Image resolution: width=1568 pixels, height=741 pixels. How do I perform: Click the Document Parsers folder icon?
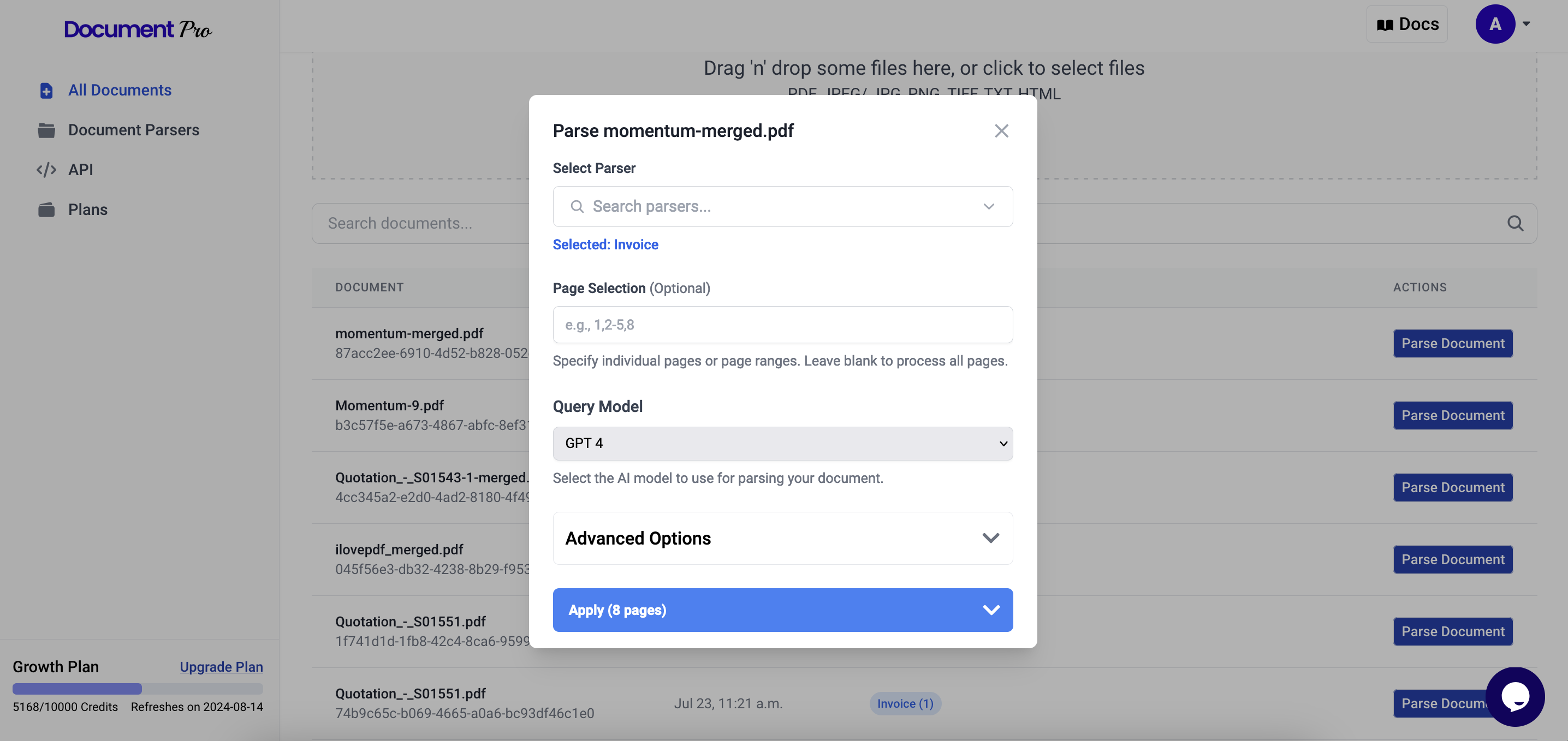pos(46,130)
